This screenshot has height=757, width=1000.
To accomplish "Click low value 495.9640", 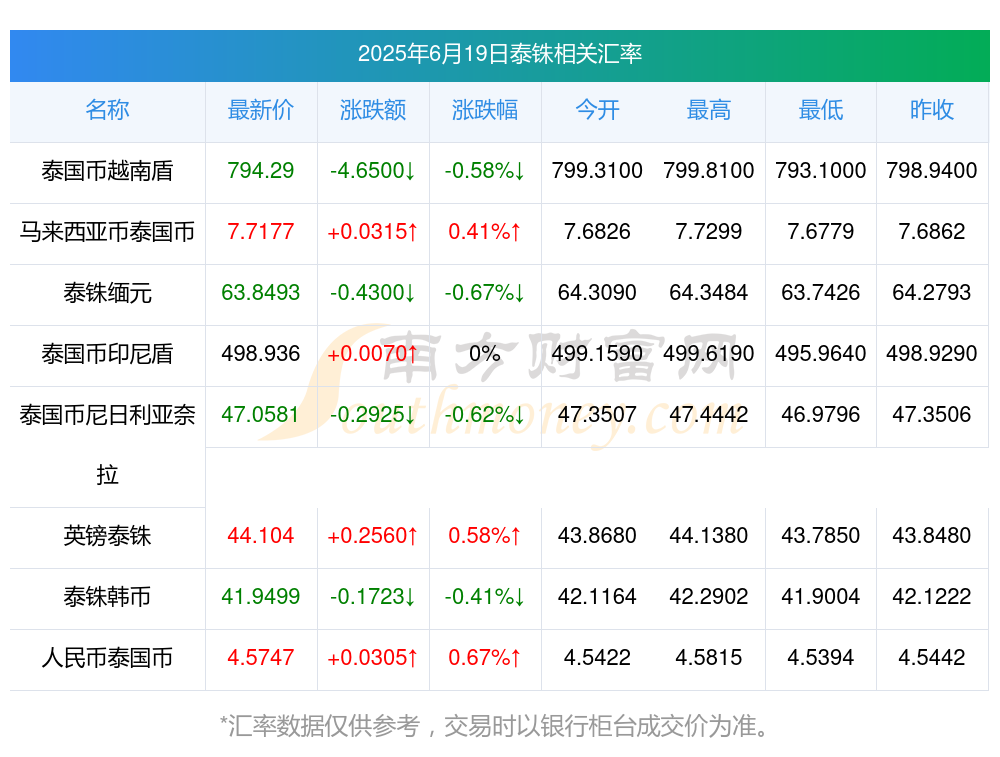I will [821, 353].
